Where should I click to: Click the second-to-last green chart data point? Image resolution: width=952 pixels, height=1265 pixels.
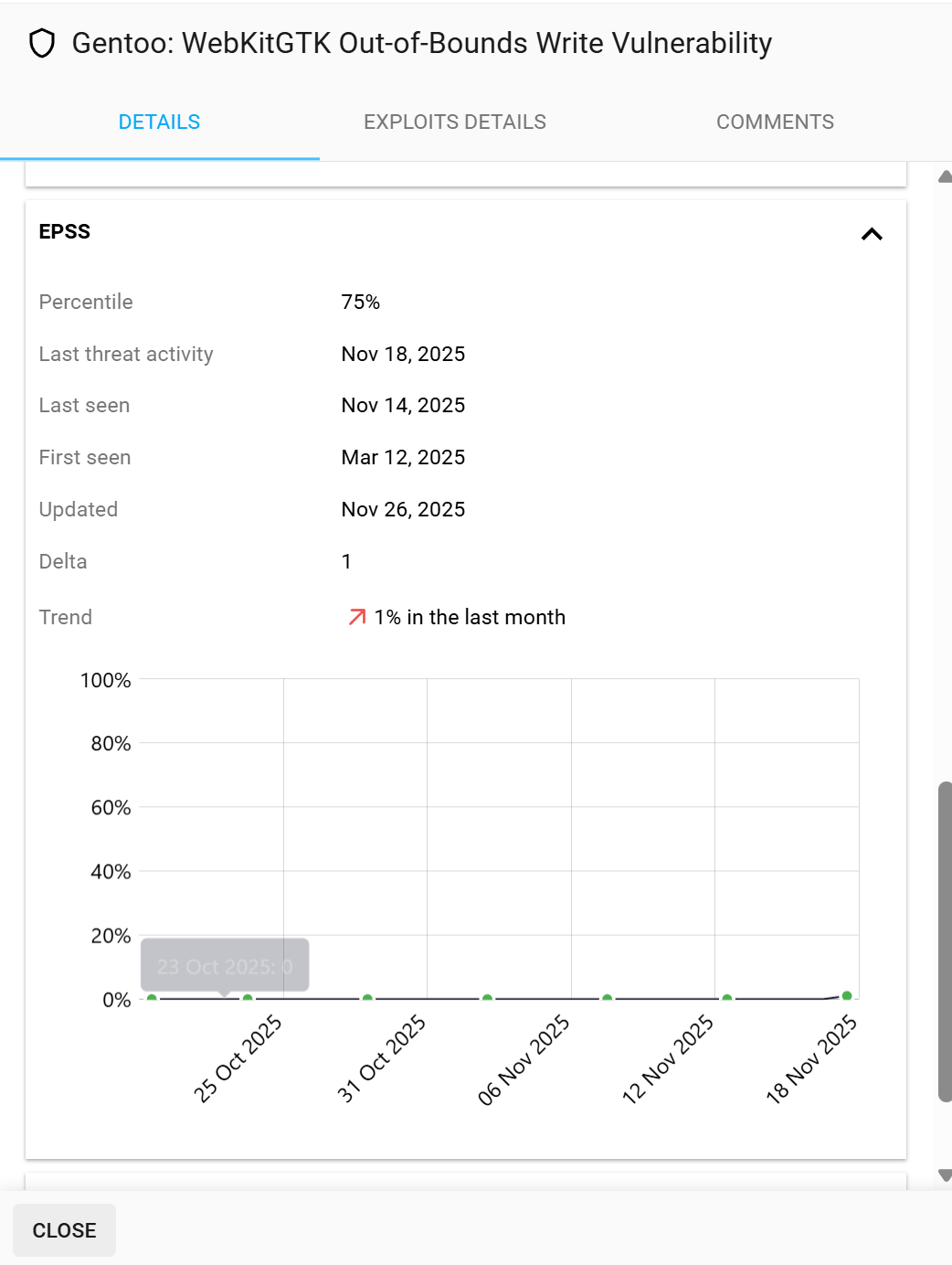(x=727, y=998)
